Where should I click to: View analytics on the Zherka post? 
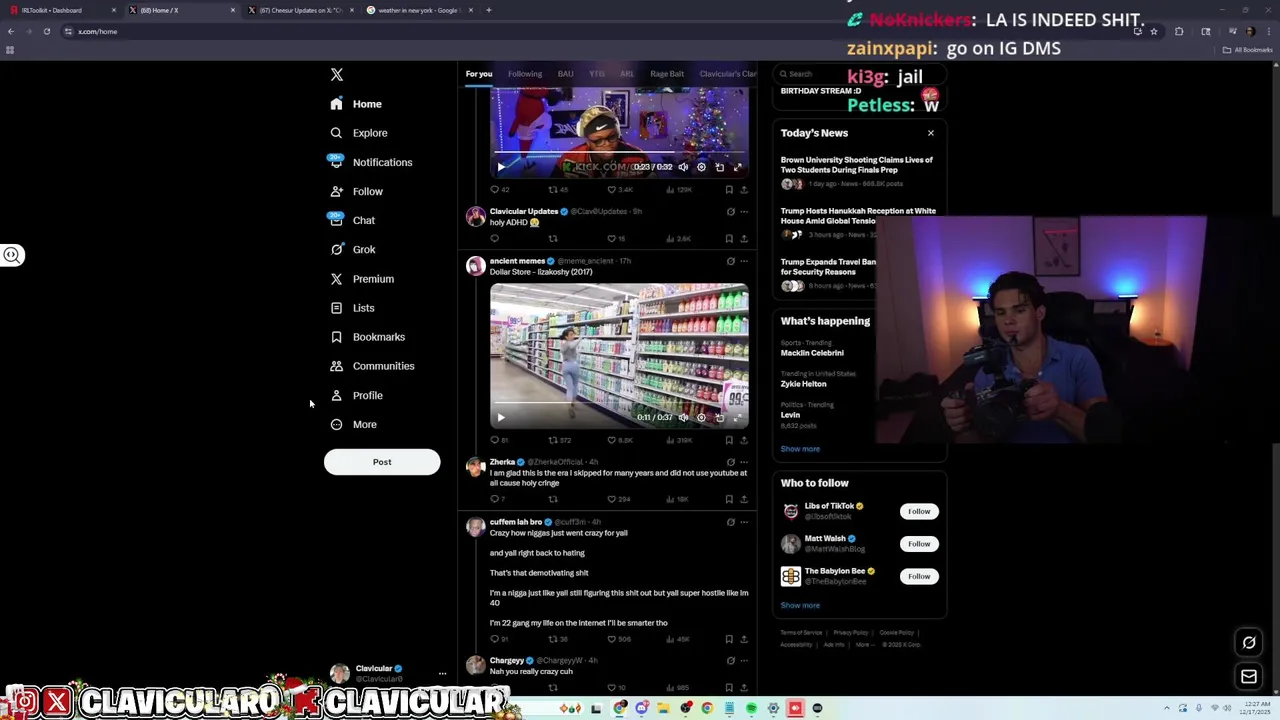(672, 499)
